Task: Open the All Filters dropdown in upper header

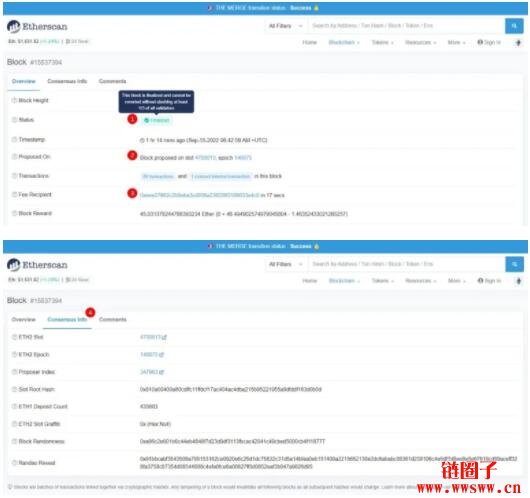Action: (x=286, y=26)
